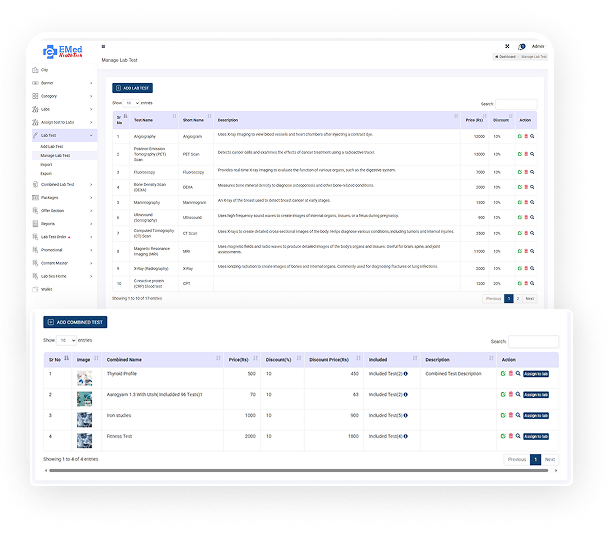The height and width of the screenshot is (534, 616).
Task: Click info icon beside Thyroid Profile included tests
Action: pos(405,374)
